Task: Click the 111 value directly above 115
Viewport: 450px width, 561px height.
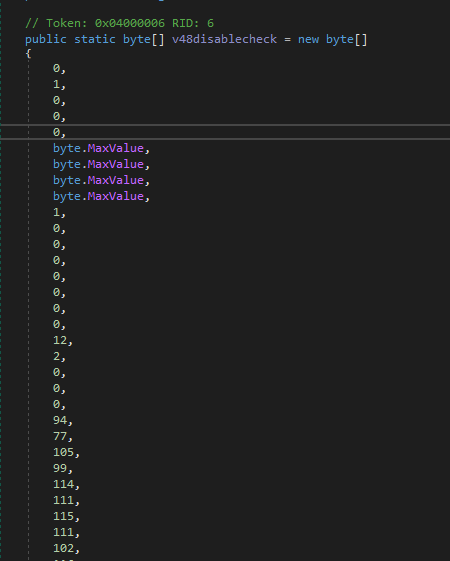Action: pos(63,500)
